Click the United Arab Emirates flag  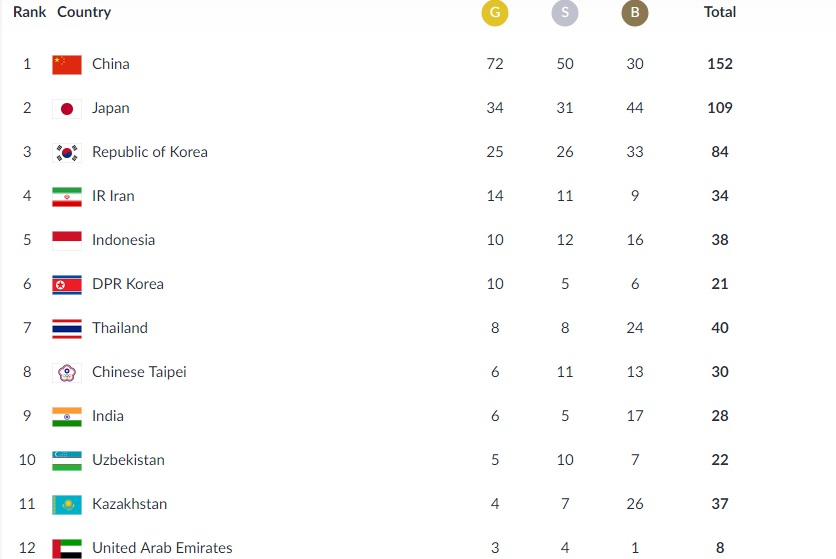point(67,547)
